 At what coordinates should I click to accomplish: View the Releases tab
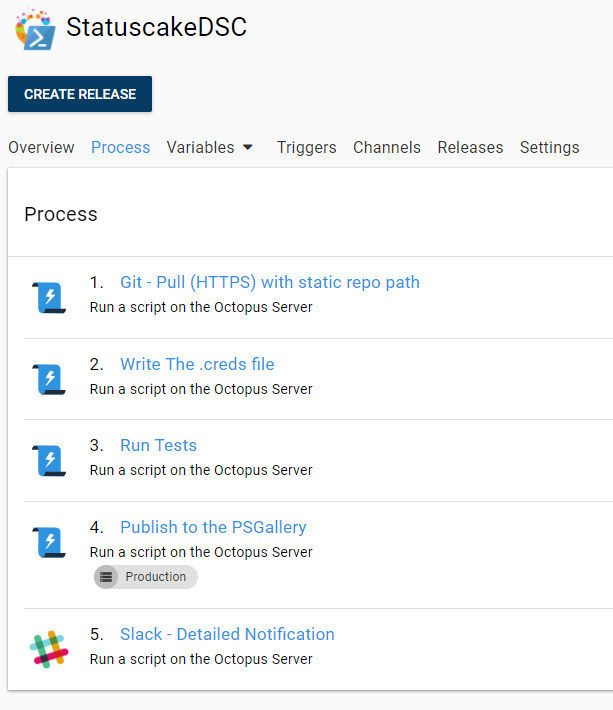(x=470, y=148)
